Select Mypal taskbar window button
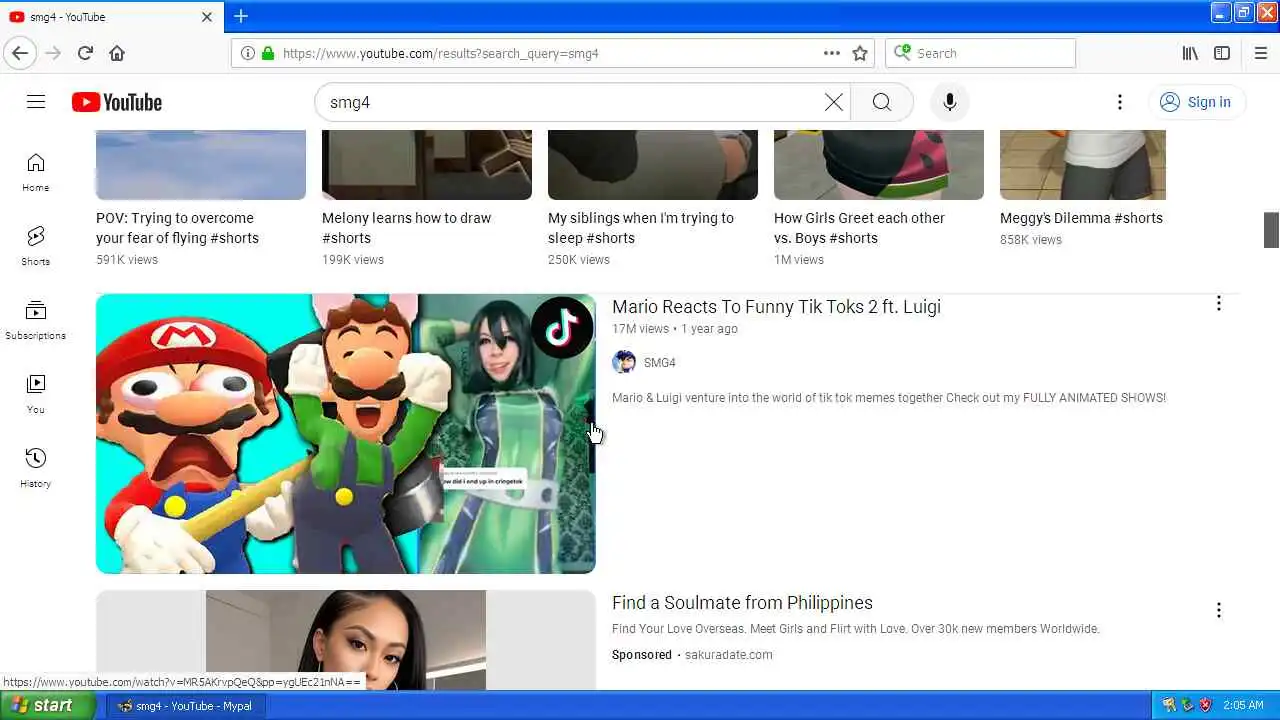The image size is (1280, 720). click(185, 705)
